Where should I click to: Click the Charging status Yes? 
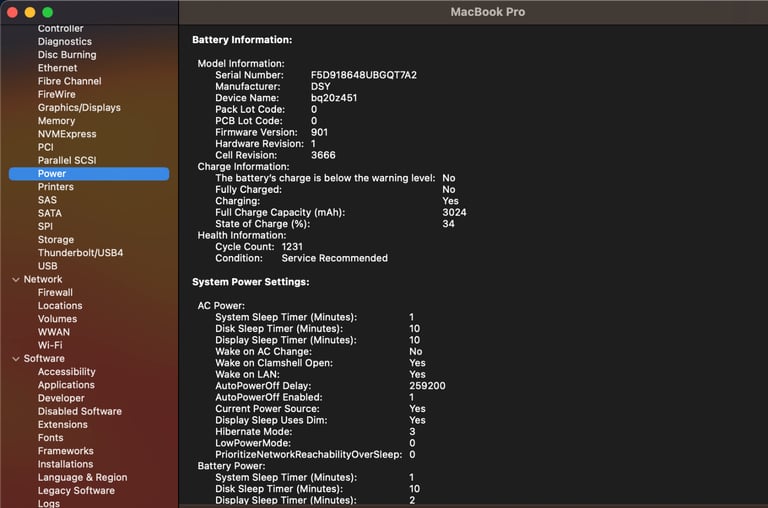click(450, 201)
